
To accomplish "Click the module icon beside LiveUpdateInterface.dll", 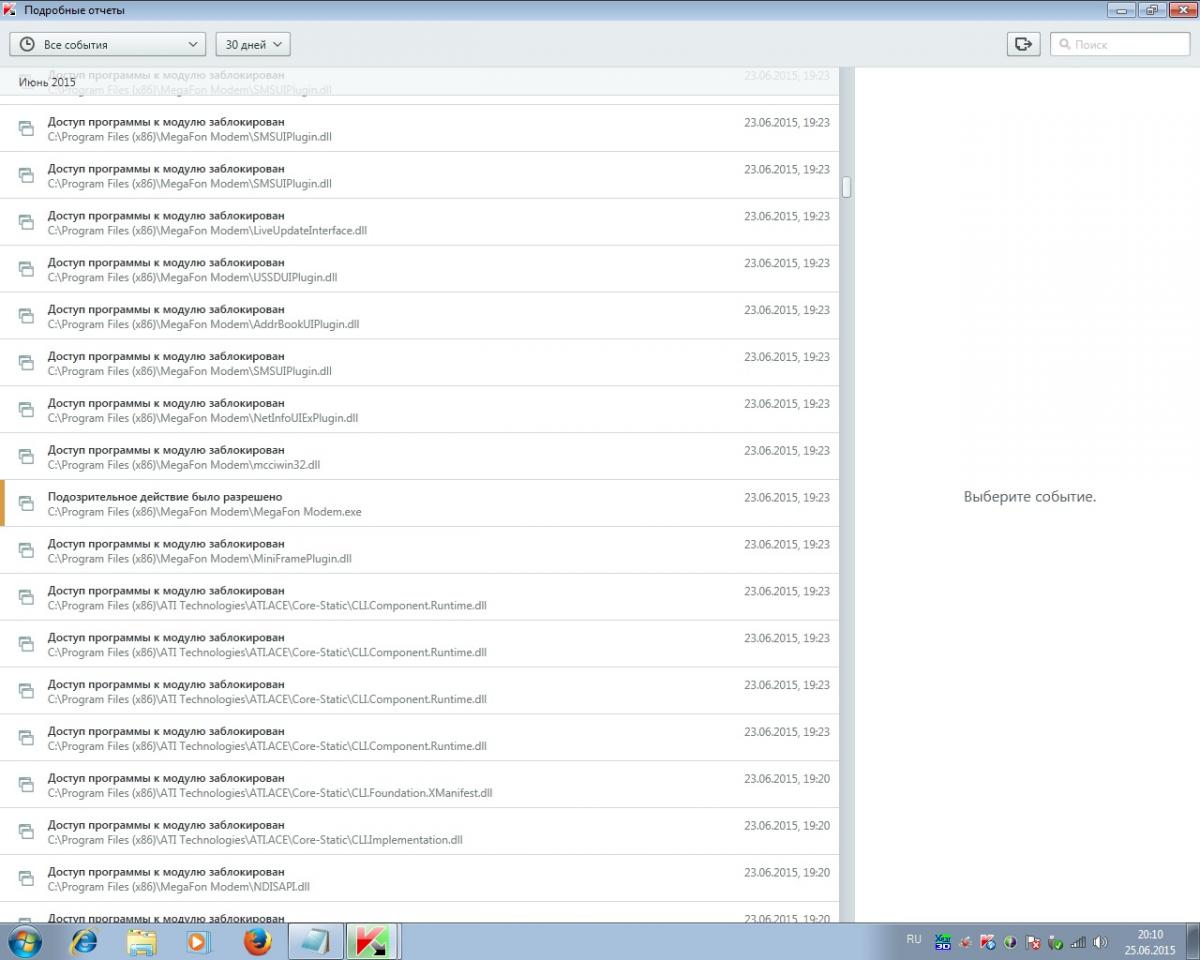I will [x=26, y=222].
